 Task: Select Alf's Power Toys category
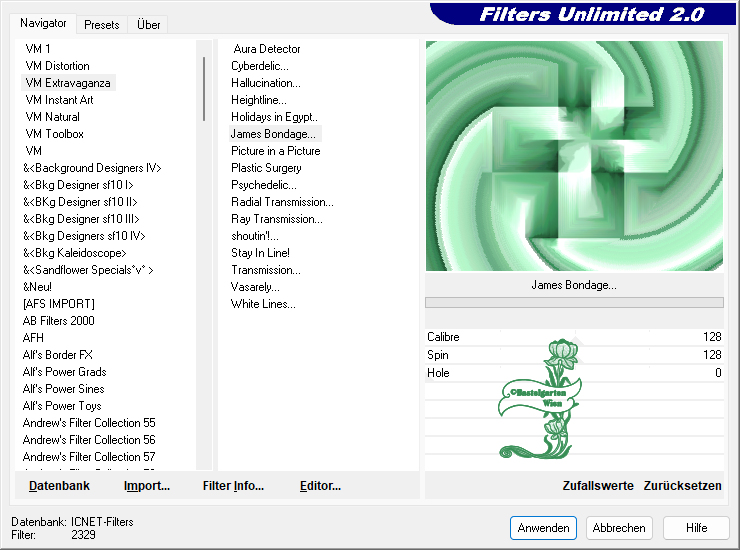[62, 406]
